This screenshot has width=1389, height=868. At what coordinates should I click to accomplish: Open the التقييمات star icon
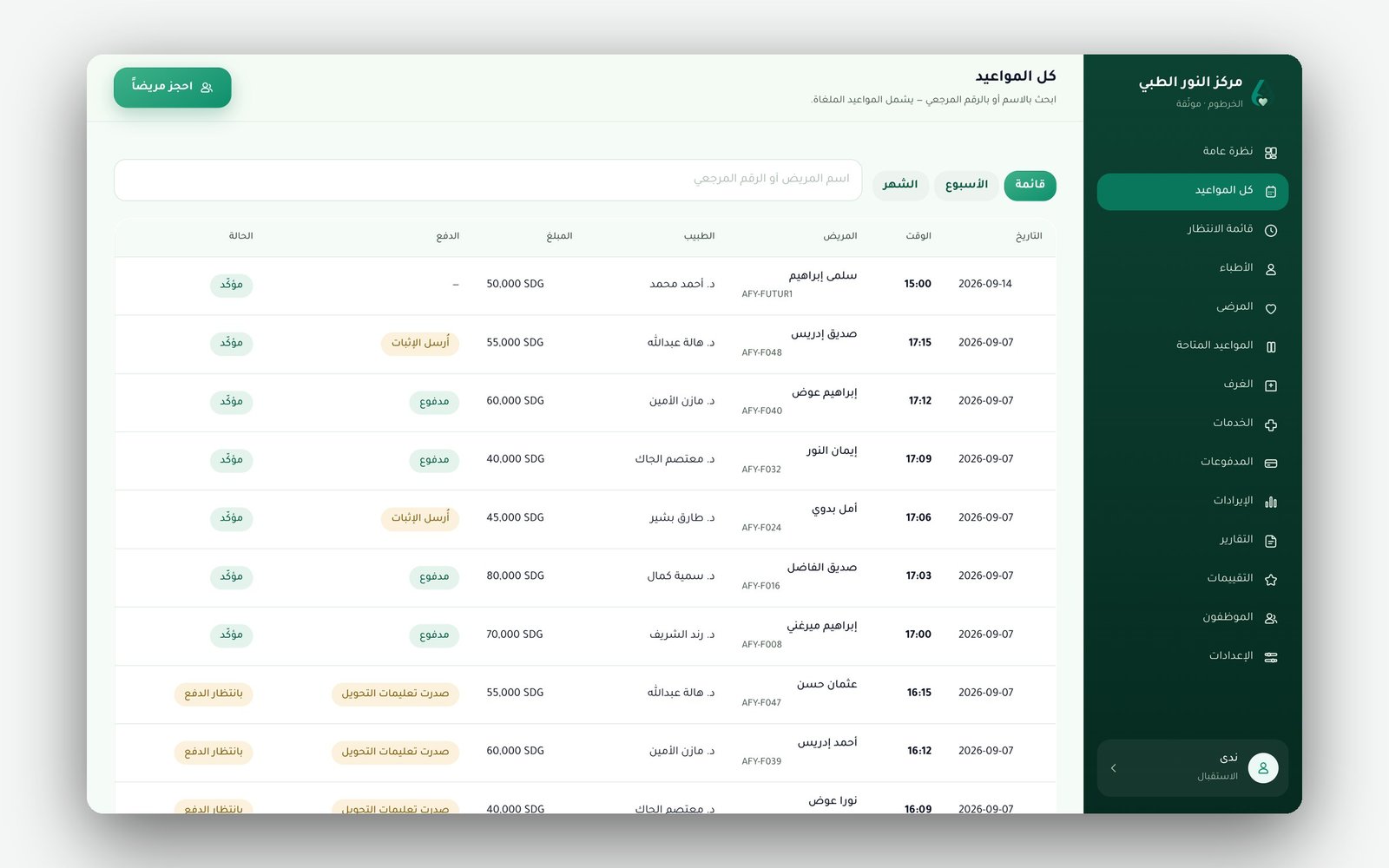(1271, 579)
